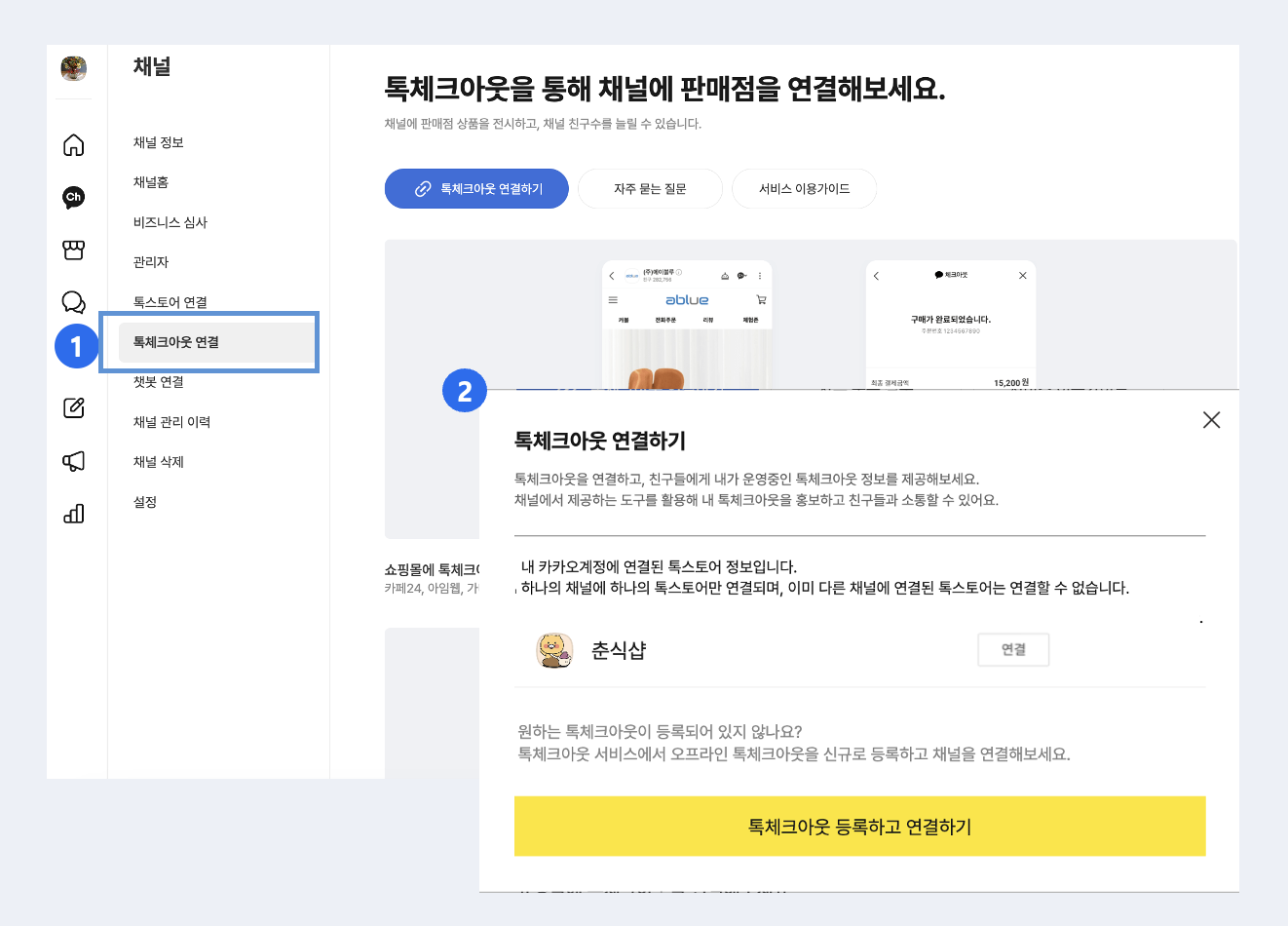
Task: Open the bar chart statistics icon
Action: click(73, 514)
